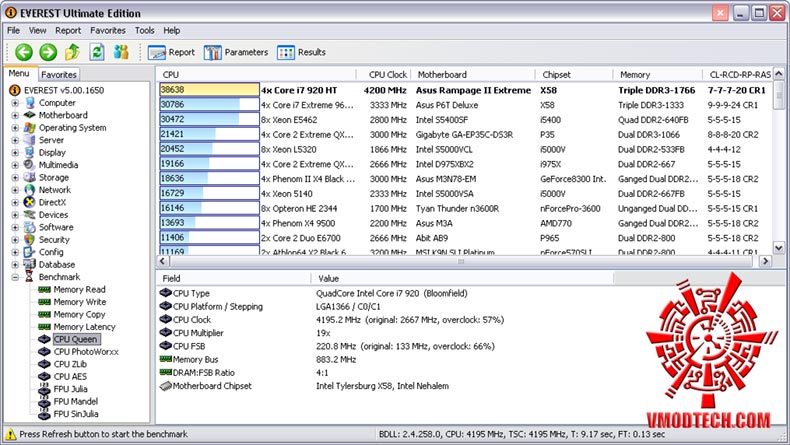Click the Memory Bus field row
This screenshot has width=790, height=445.
pos(385,359)
